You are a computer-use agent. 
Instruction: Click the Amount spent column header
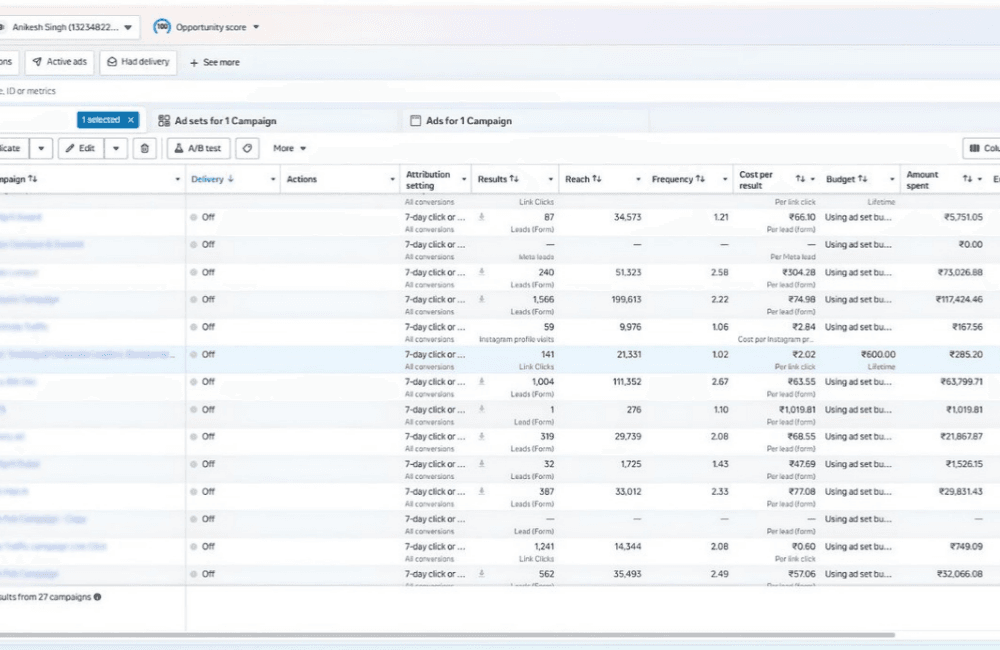[x=922, y=180]
